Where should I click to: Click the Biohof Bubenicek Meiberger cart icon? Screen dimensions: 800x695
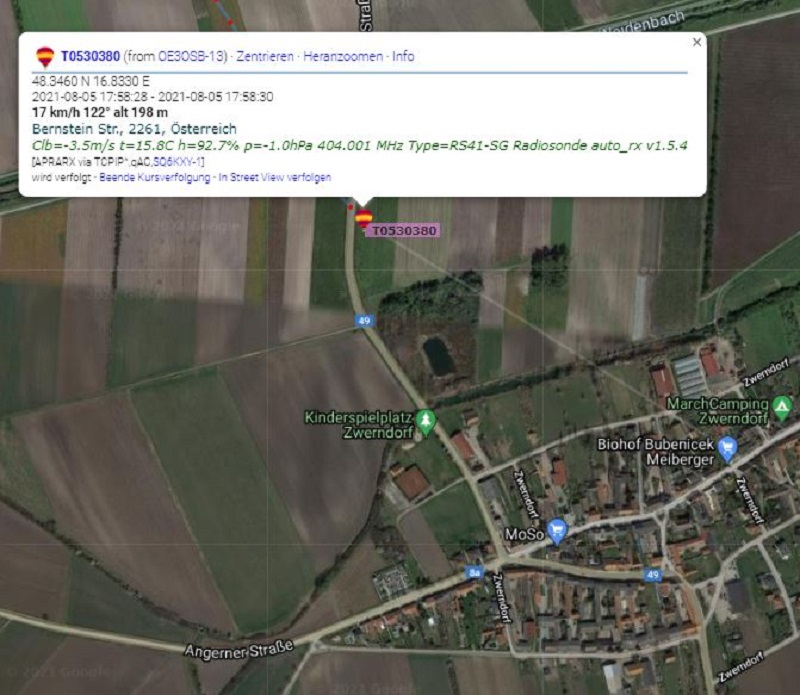[x=727, y=449]
